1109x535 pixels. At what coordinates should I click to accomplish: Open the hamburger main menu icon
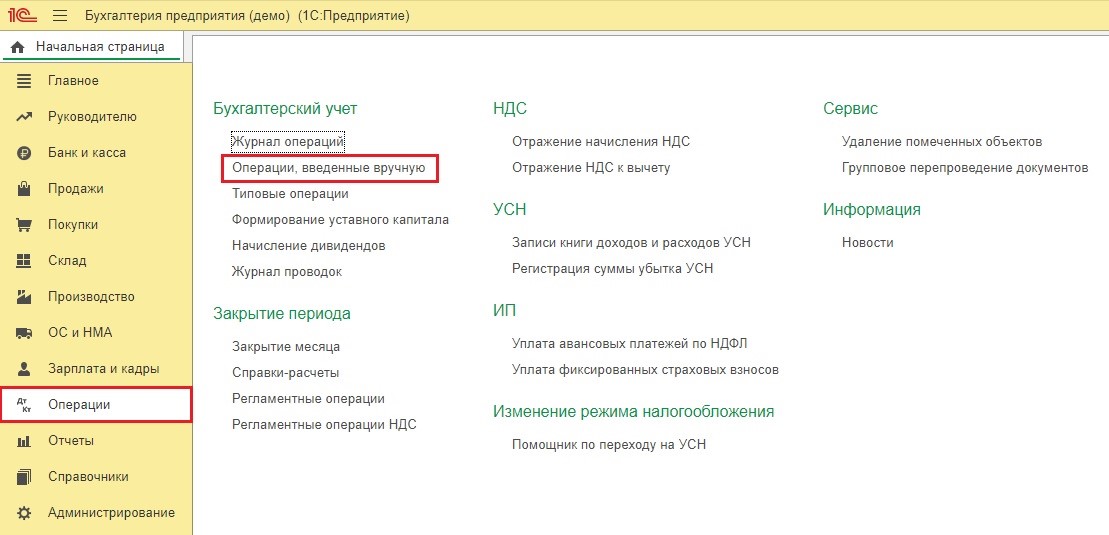[60, 16]
